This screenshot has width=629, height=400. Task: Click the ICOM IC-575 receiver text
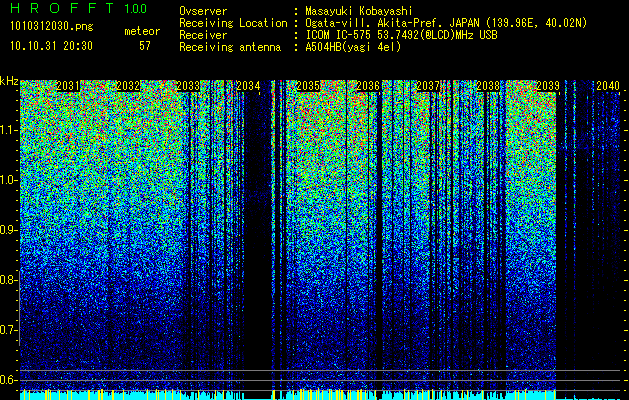401,35
